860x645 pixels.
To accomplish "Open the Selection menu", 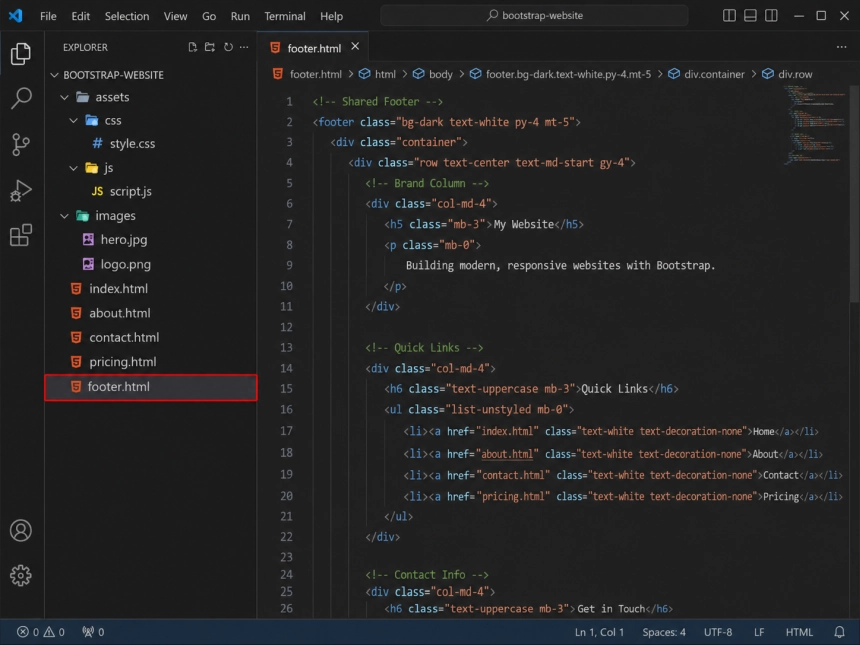I will tap(127, 16).
